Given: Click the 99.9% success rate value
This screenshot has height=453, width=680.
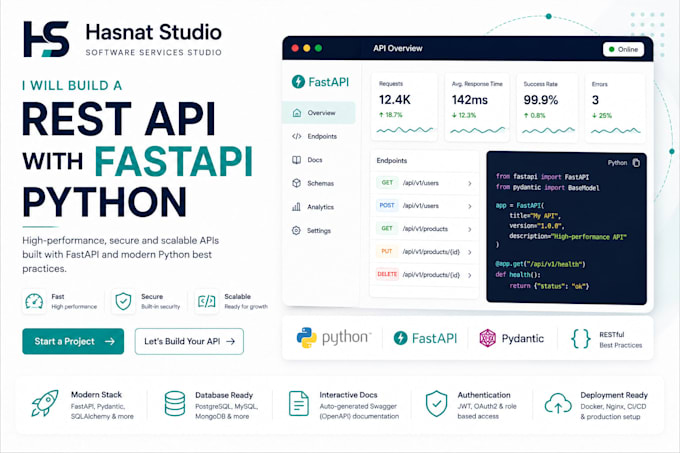Looking at the screenshot, I should 540,100.
